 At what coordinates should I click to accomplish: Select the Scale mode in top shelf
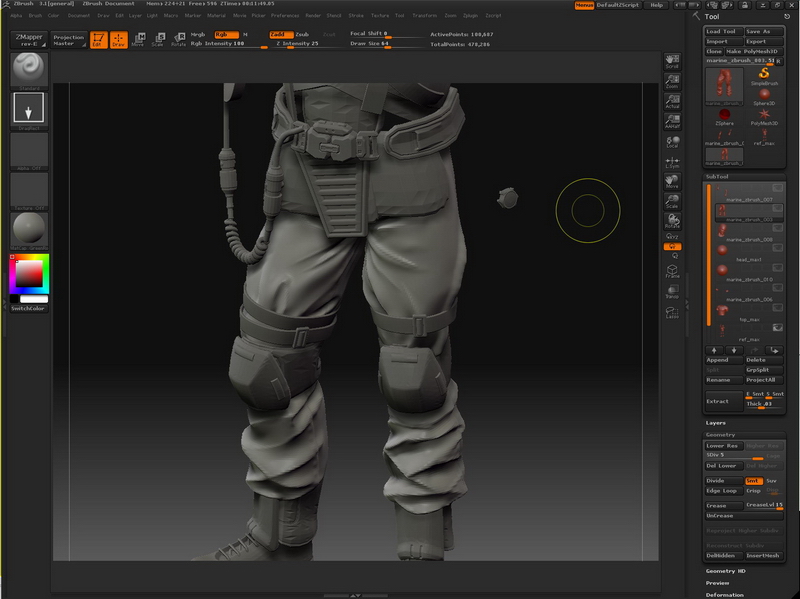[158, 40]
